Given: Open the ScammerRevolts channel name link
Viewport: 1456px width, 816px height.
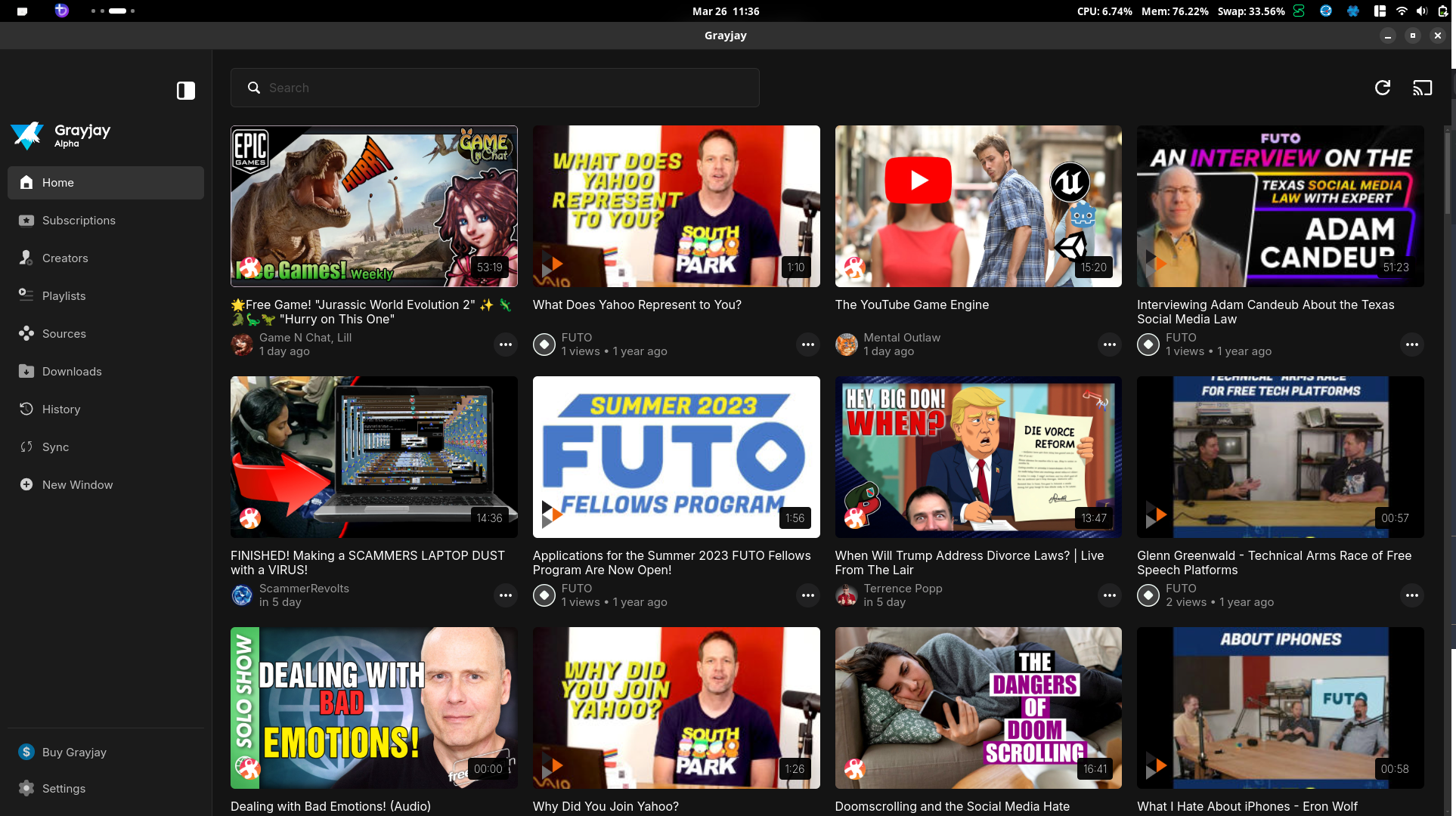Looking at the screenshot, I should [304, 589].
